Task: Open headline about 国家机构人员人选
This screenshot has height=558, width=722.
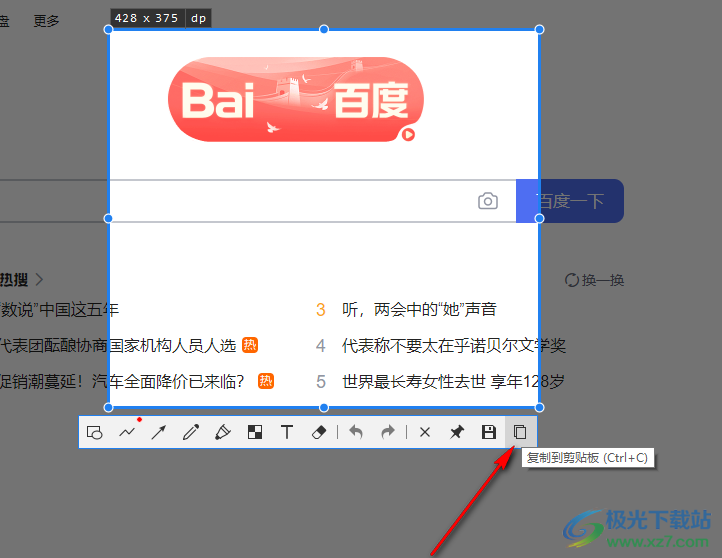Action: point(118,345)
